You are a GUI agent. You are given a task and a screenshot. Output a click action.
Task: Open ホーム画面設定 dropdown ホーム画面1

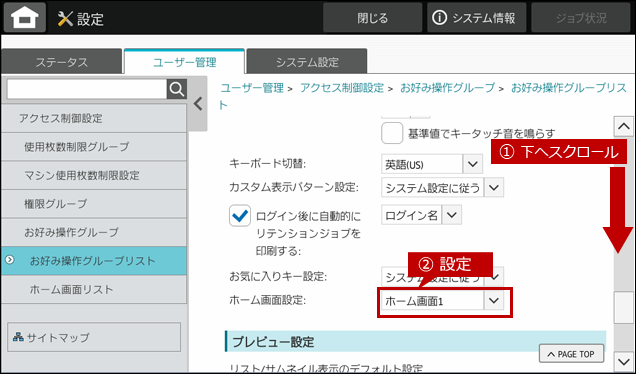coord(442,301)
